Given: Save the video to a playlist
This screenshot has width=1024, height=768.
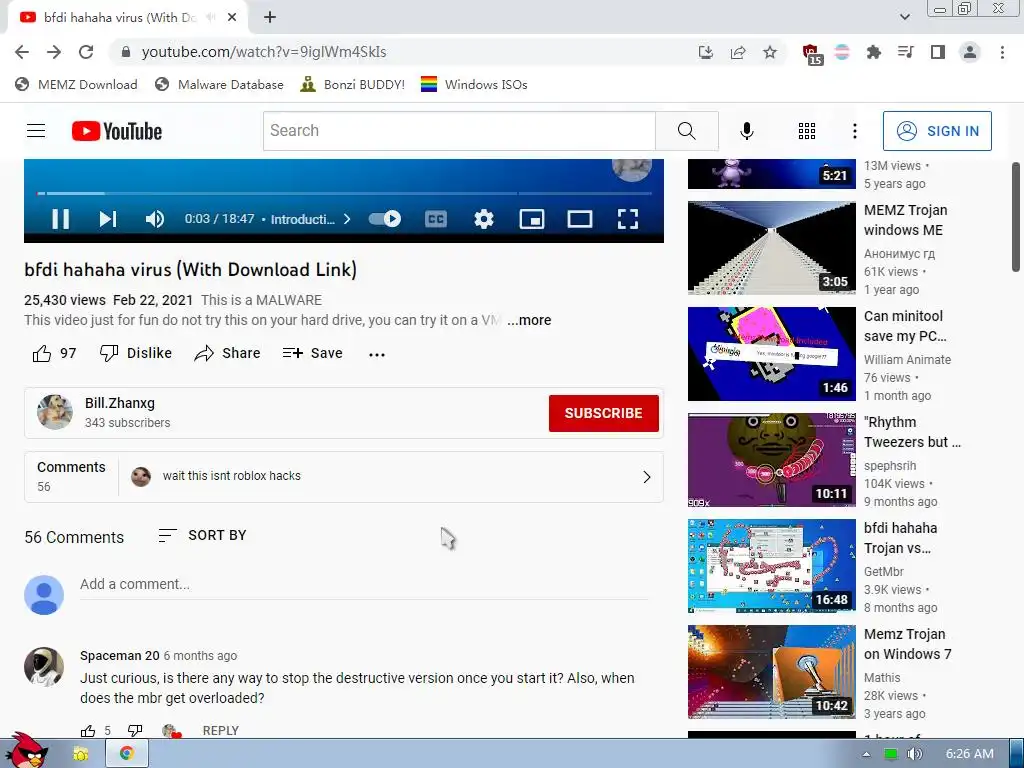Looking at the screenshot, I should point(312,353).
